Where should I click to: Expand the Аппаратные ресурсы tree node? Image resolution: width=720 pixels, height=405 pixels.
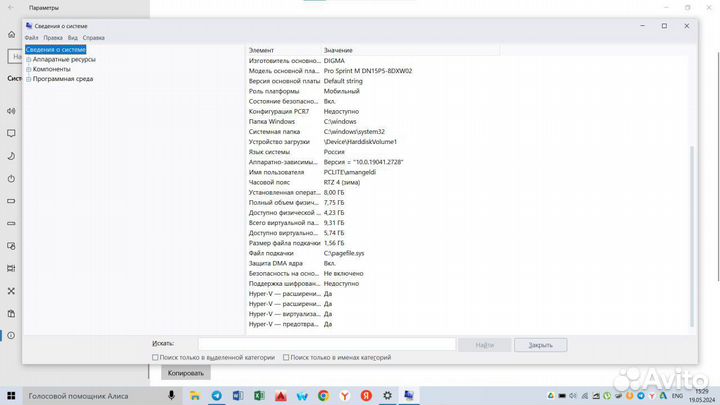[x=28, y=59]
